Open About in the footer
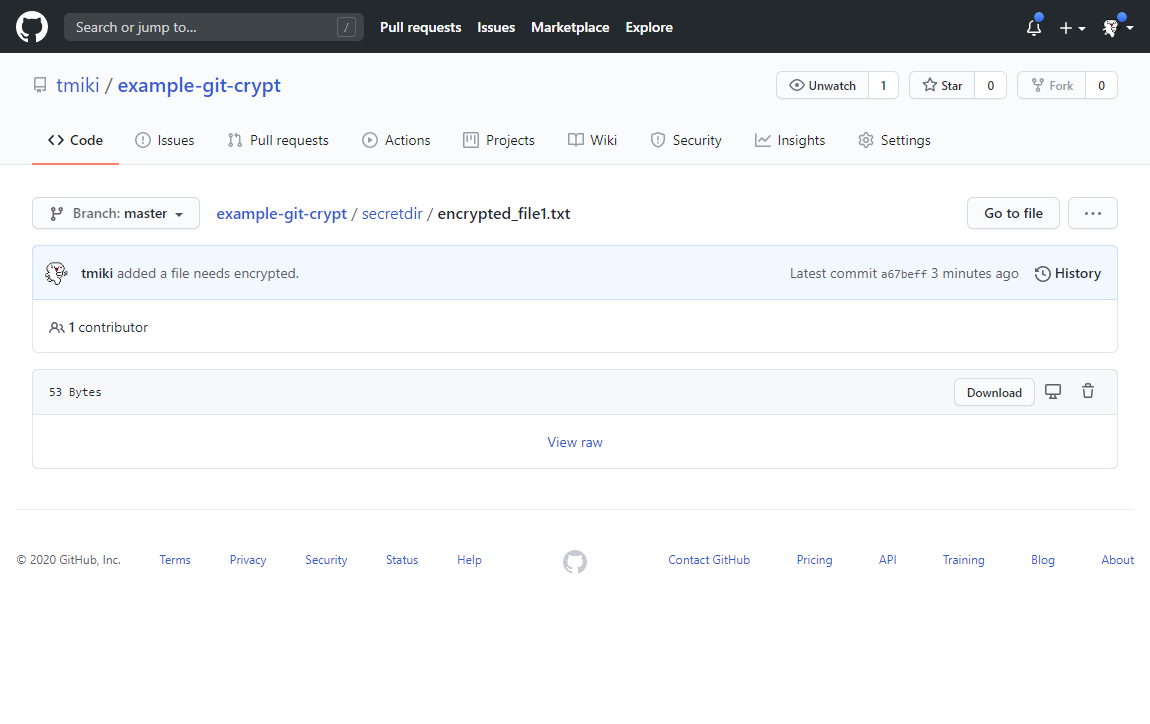1150x724 pixels. 1117,560
